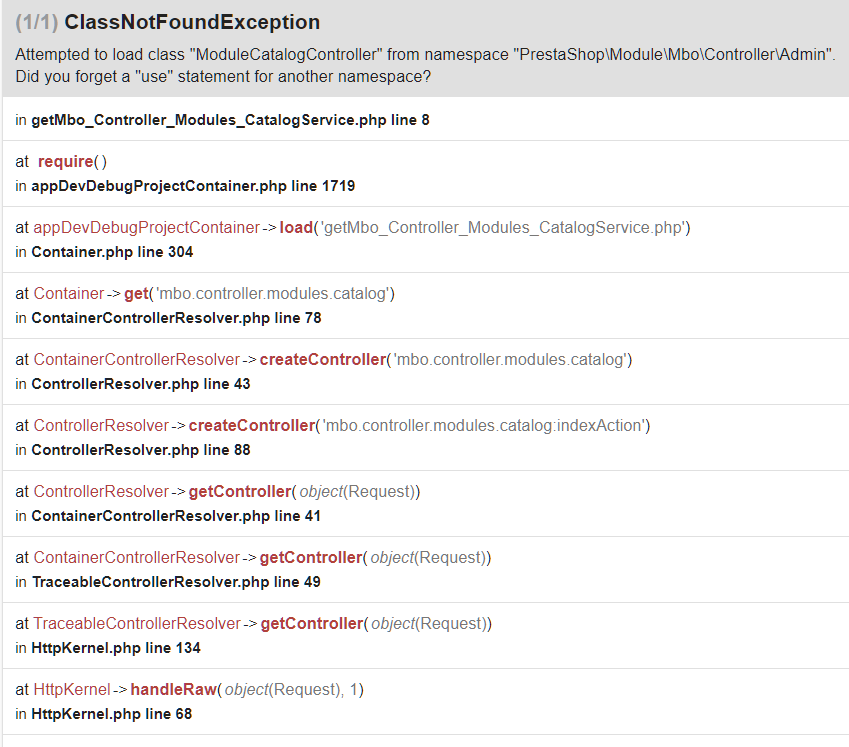Open TraceableControllerResolver.php line 49
Image resolution: width=849 pixels, height=747 pixels.
tap(176, 582)
